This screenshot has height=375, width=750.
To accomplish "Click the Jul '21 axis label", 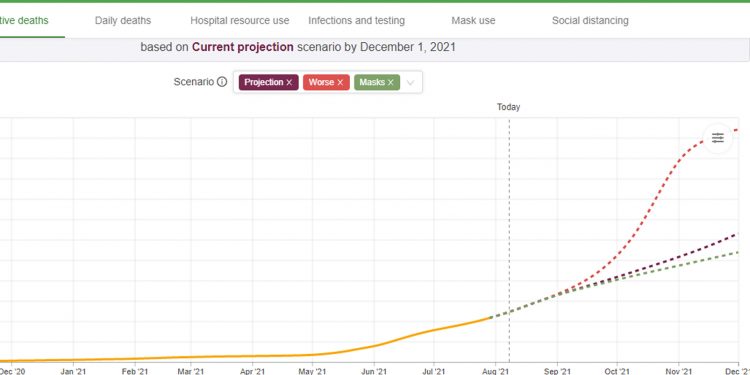I will (434, 371).
